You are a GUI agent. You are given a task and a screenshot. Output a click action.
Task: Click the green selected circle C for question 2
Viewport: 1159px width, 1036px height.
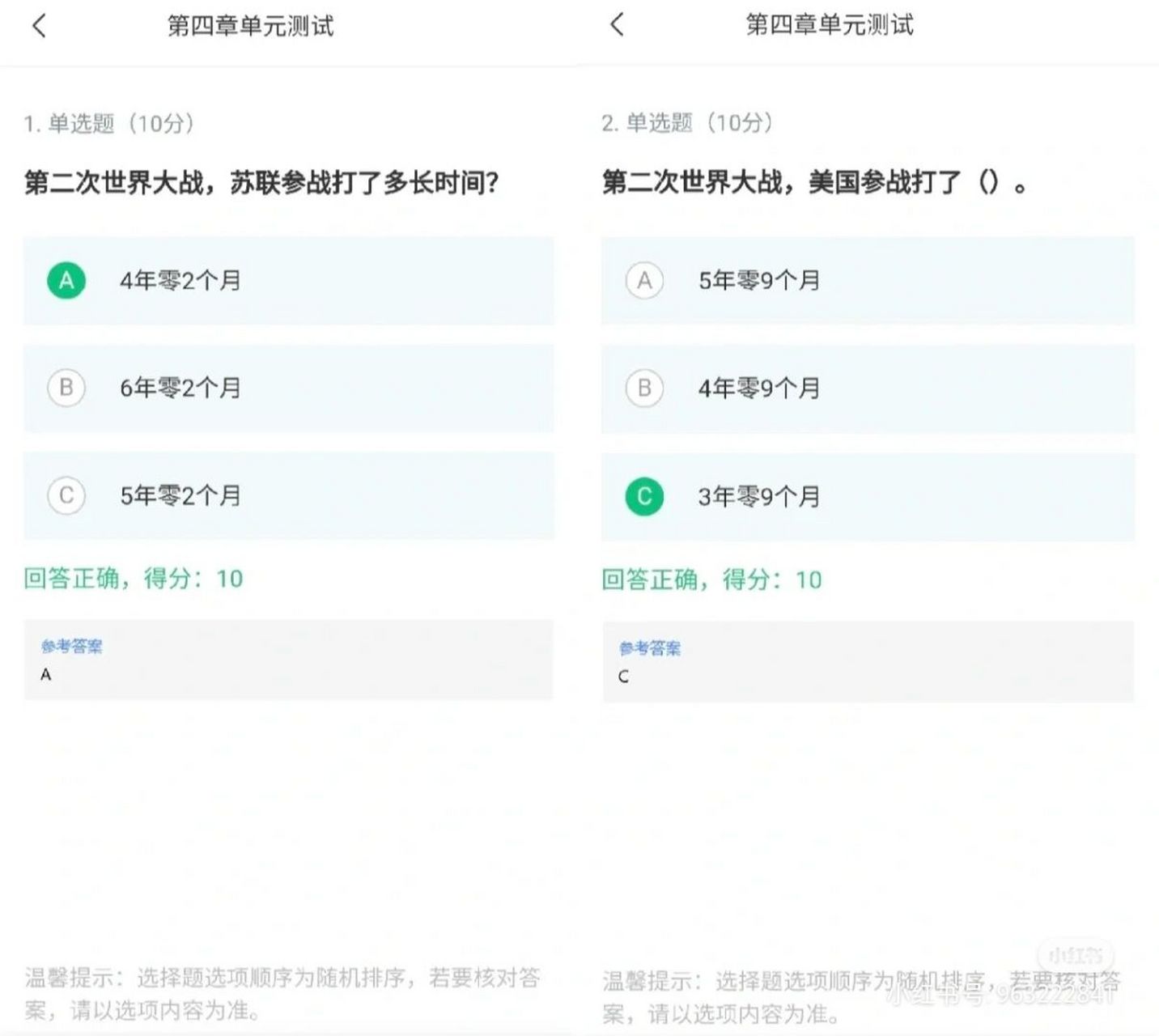pyautogui.click(x=643, y=496)
